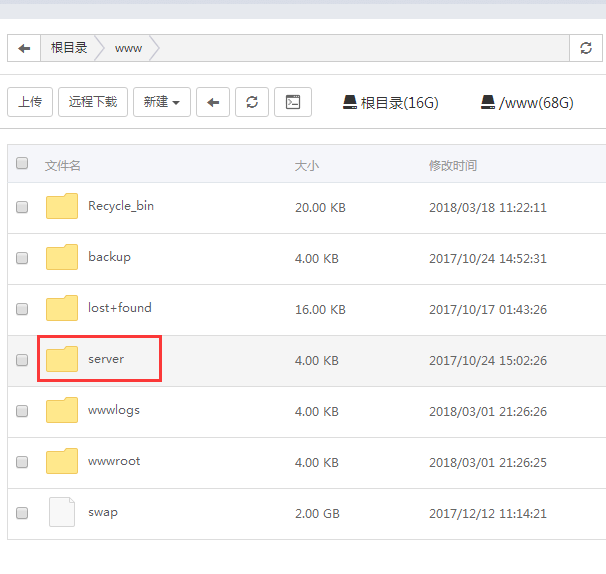Go to 根目录 in breadcrumb
606x574 pixels.
point(69,48)
